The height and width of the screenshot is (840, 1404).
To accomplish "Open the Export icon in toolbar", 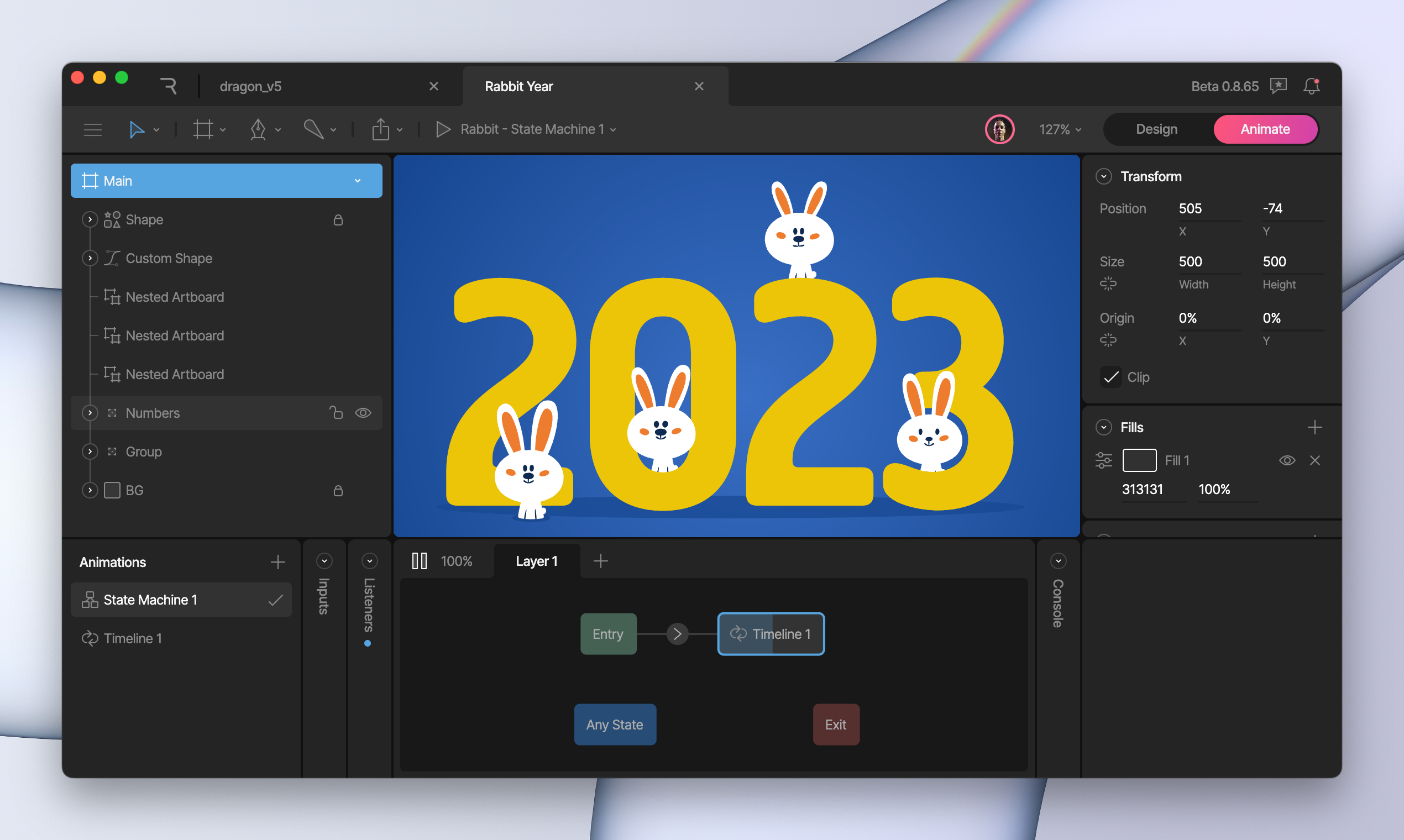I will tap(380, 130).
